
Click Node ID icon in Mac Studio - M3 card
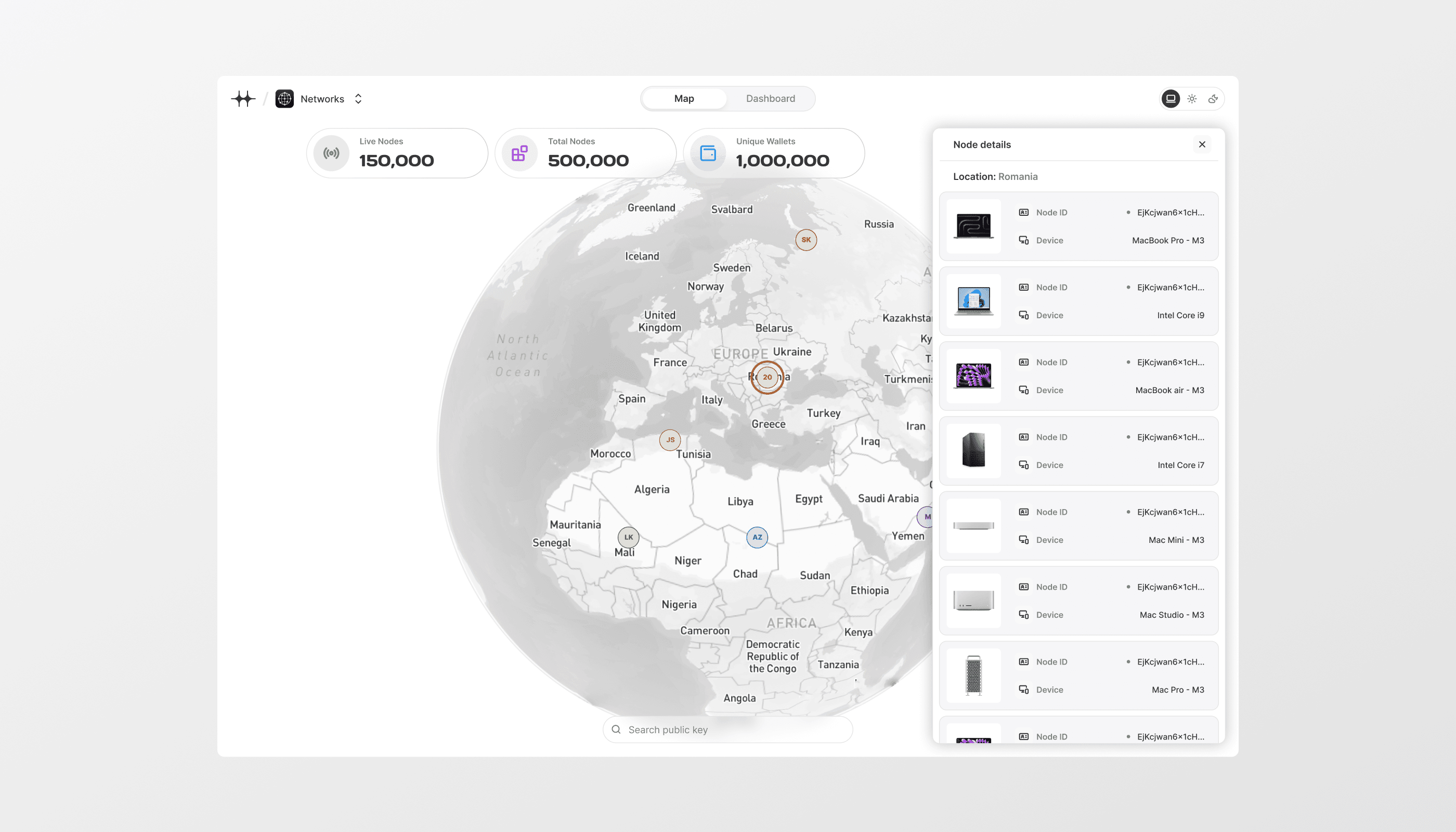[x=1024, y=587]
